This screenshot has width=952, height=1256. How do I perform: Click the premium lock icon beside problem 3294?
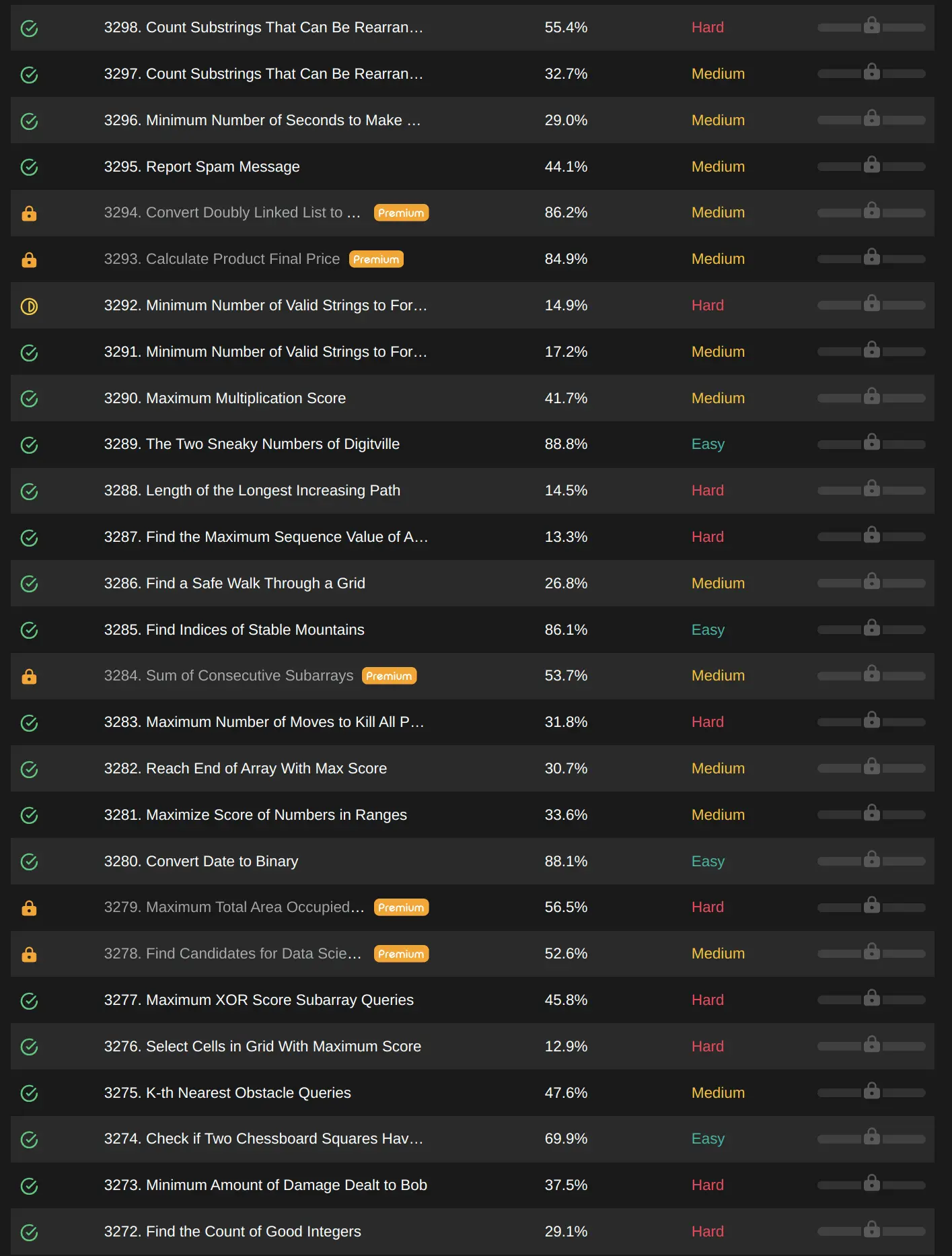[29, 213]
